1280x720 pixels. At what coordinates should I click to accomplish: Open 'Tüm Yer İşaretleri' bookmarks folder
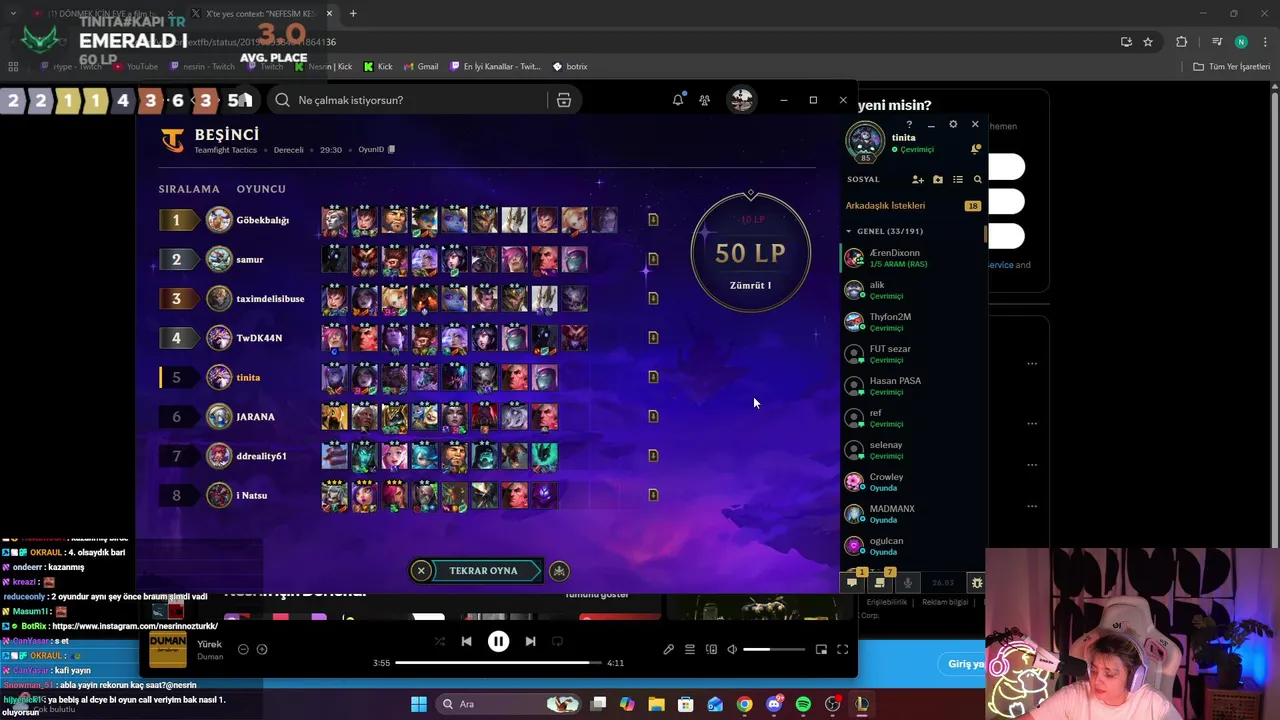[1231, 67]
